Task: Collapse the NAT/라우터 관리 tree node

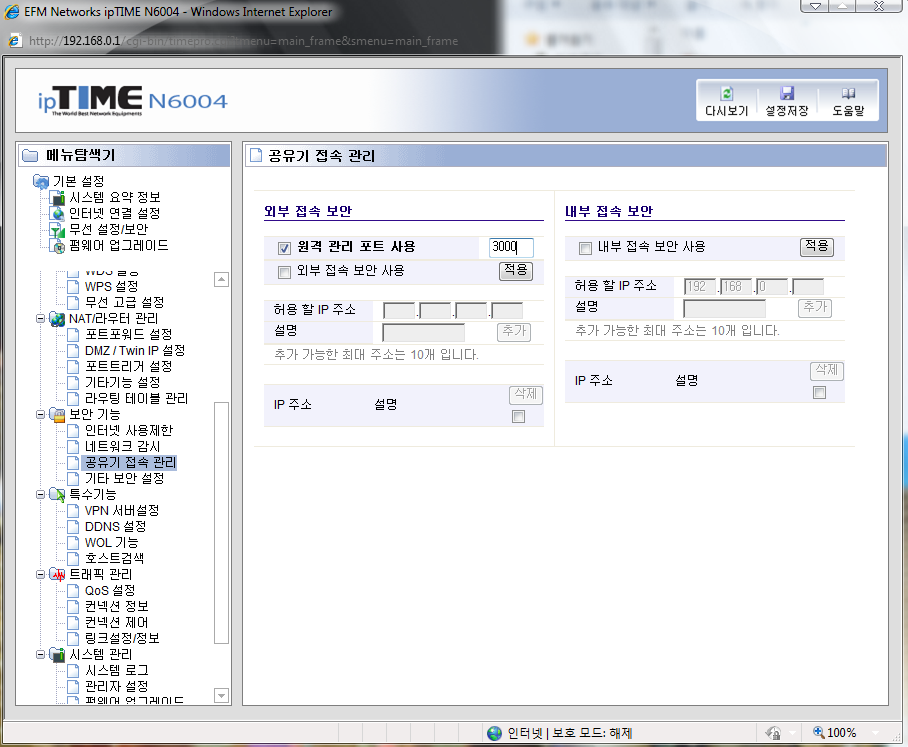Action: (x=40, y=318)
